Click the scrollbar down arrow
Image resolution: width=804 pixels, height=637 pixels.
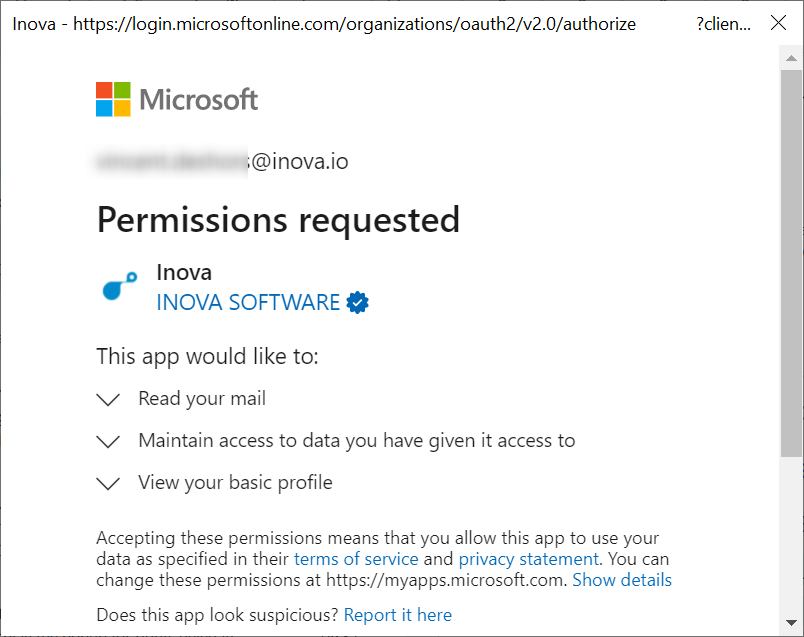click(791, 623)
